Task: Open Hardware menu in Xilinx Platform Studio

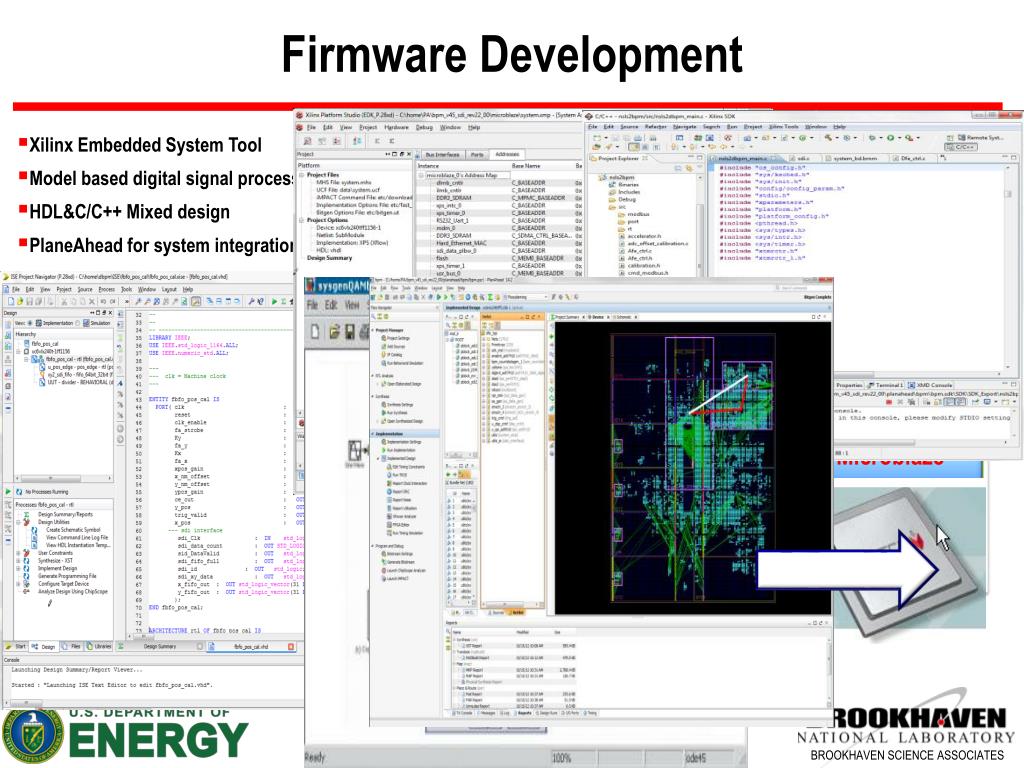Action: [396, 127]
